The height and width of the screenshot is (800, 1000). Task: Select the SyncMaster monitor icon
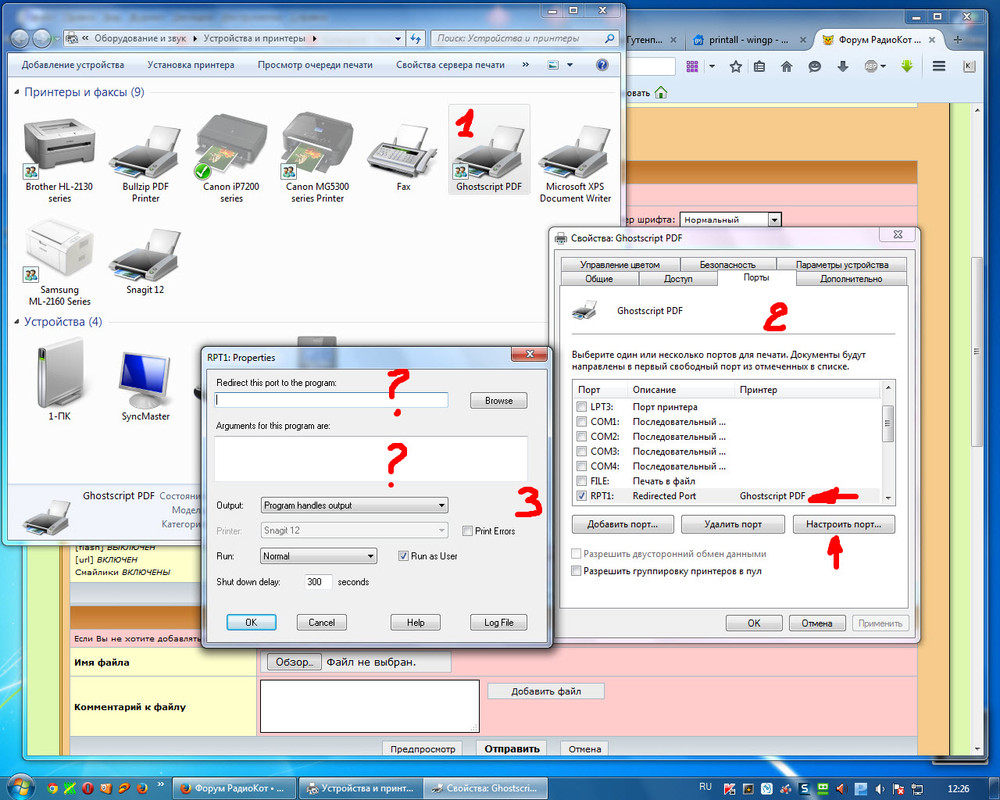(x=145, y=380)
